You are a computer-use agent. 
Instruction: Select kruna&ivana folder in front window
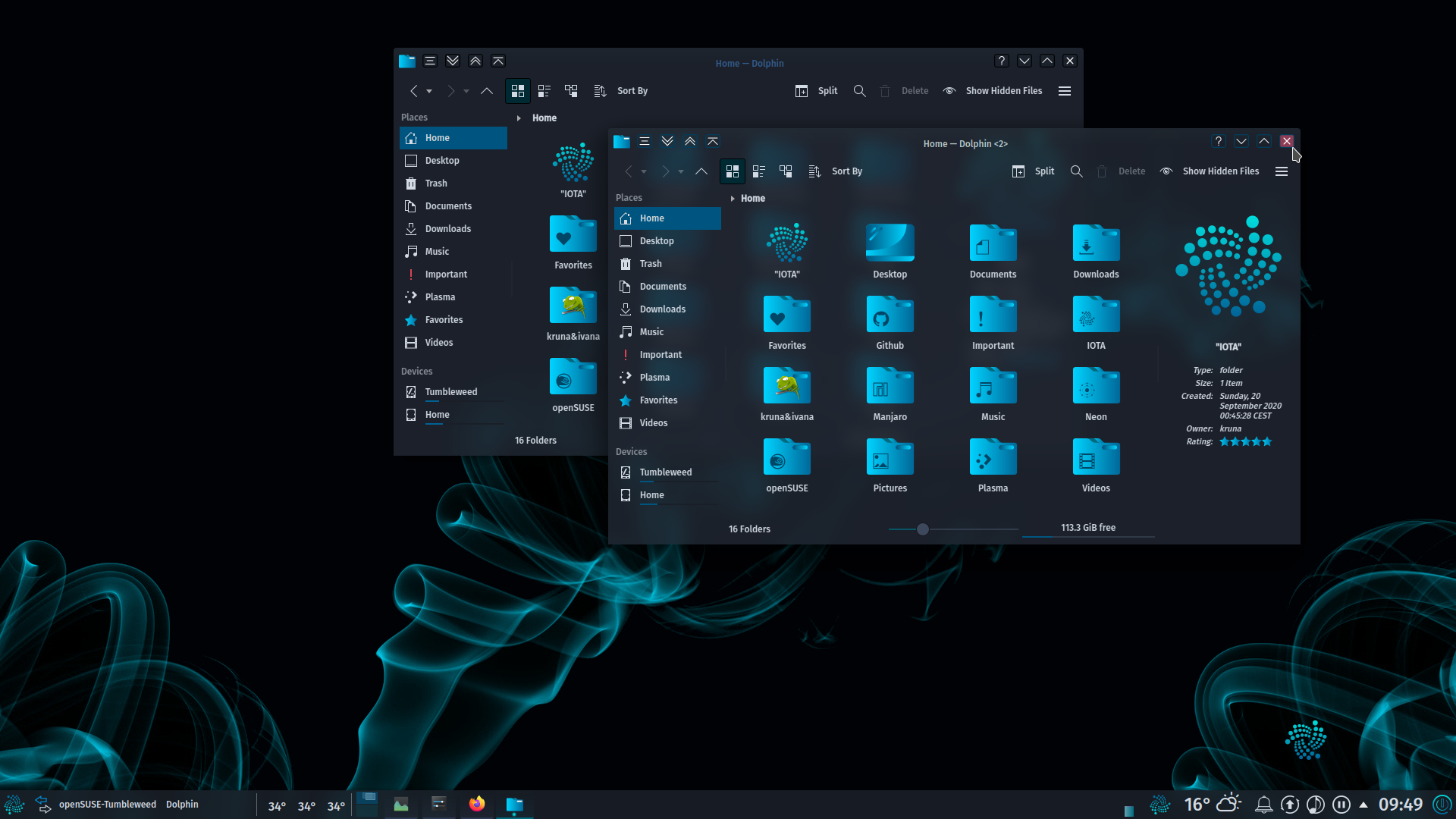pos(787,394)
